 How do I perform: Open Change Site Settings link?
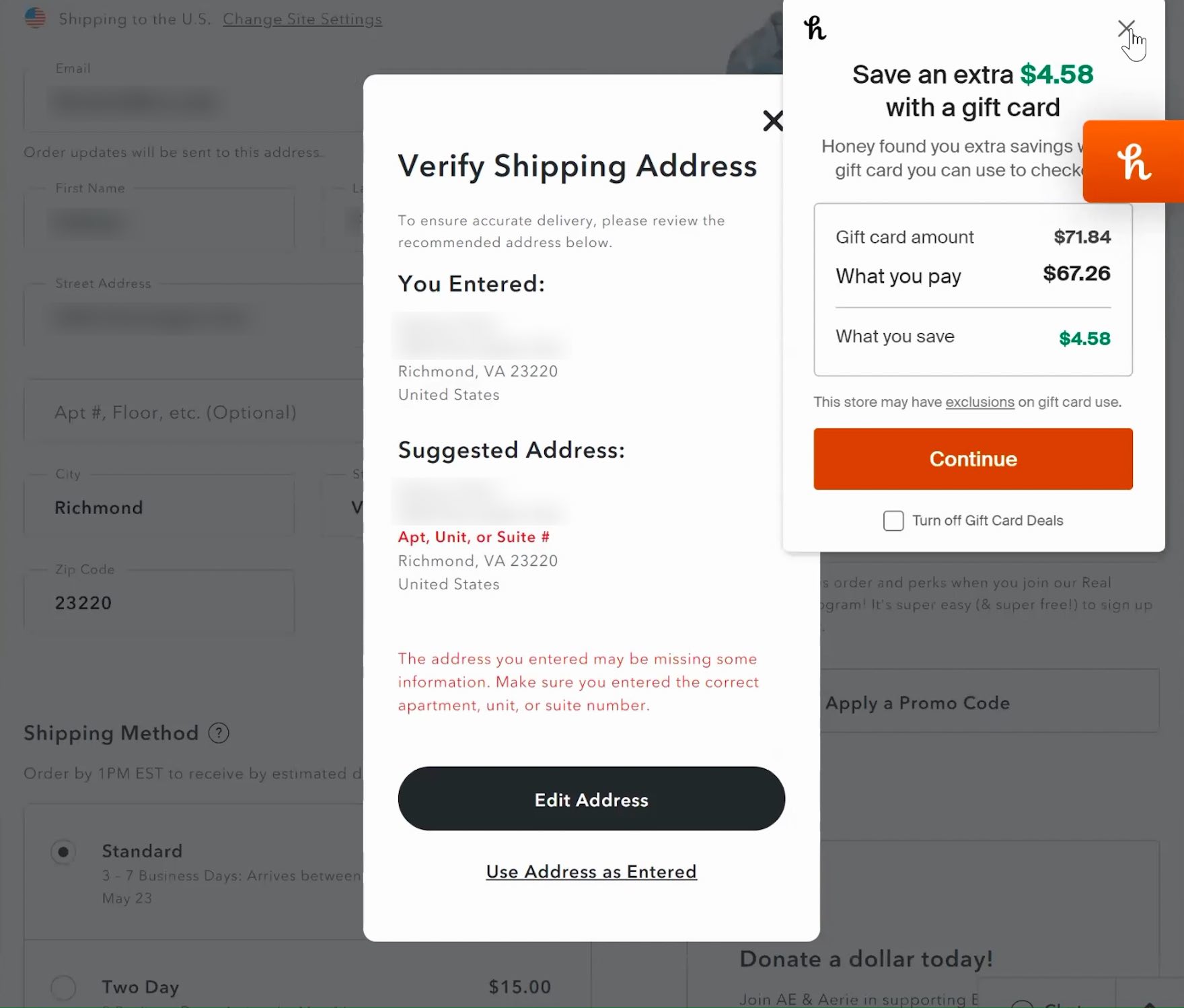[x=302, y=19]
